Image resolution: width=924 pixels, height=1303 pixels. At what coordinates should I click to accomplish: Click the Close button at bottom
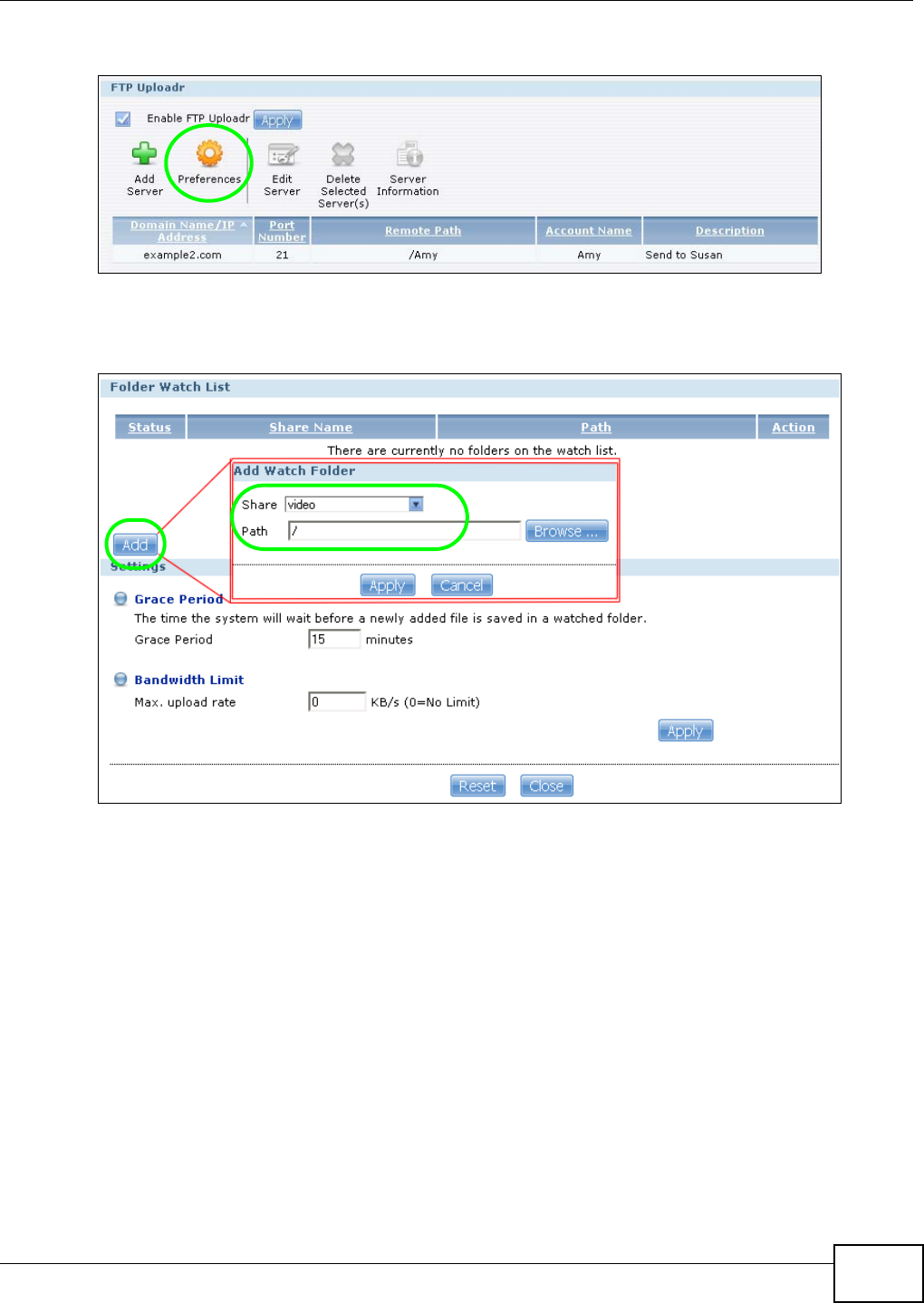[546, 786]
